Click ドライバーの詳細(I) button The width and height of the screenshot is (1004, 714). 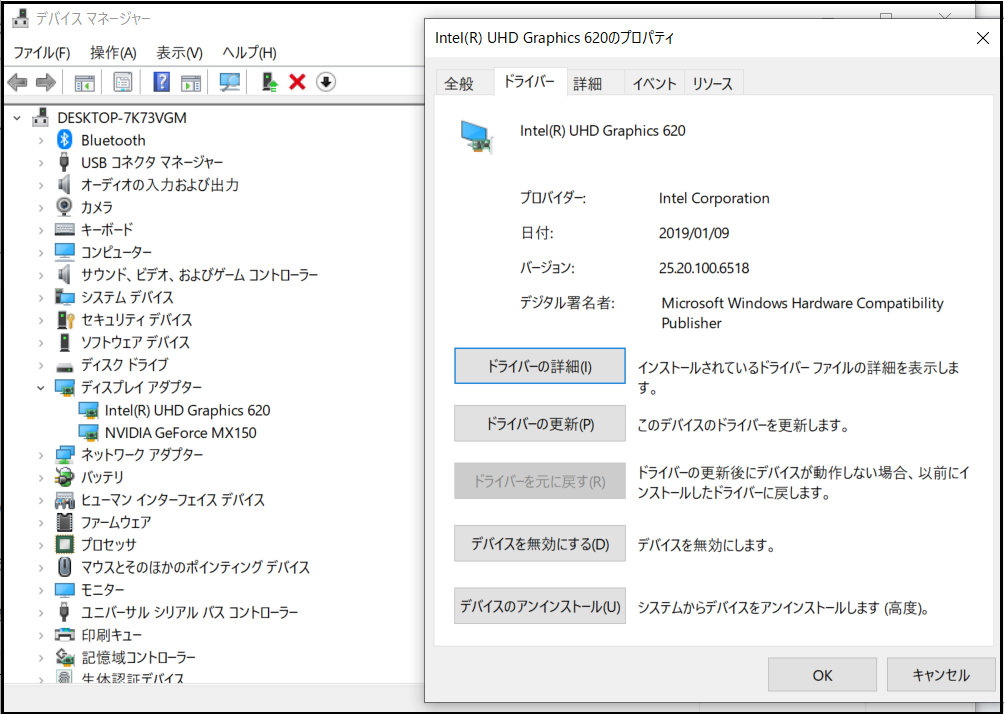540,366
